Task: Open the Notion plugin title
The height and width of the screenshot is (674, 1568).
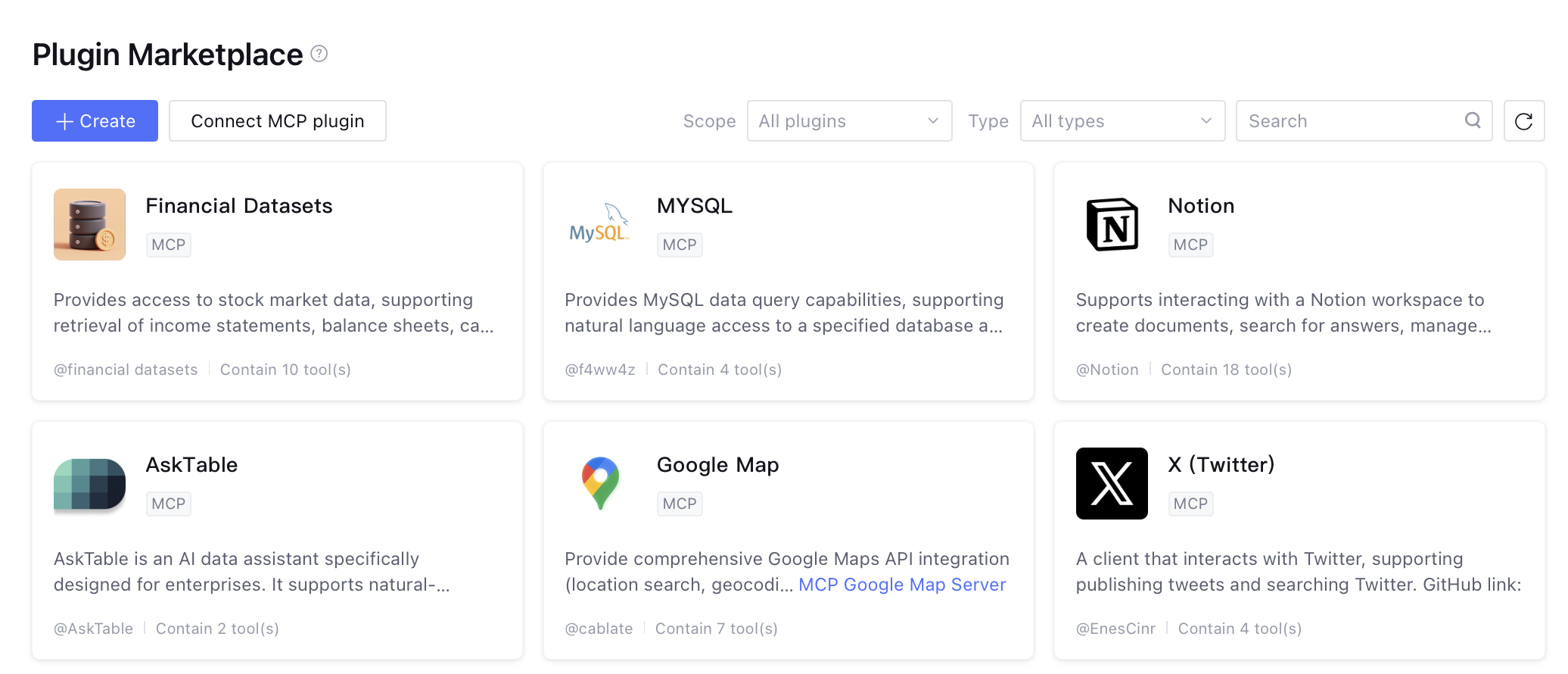Action: [1201, 206]
